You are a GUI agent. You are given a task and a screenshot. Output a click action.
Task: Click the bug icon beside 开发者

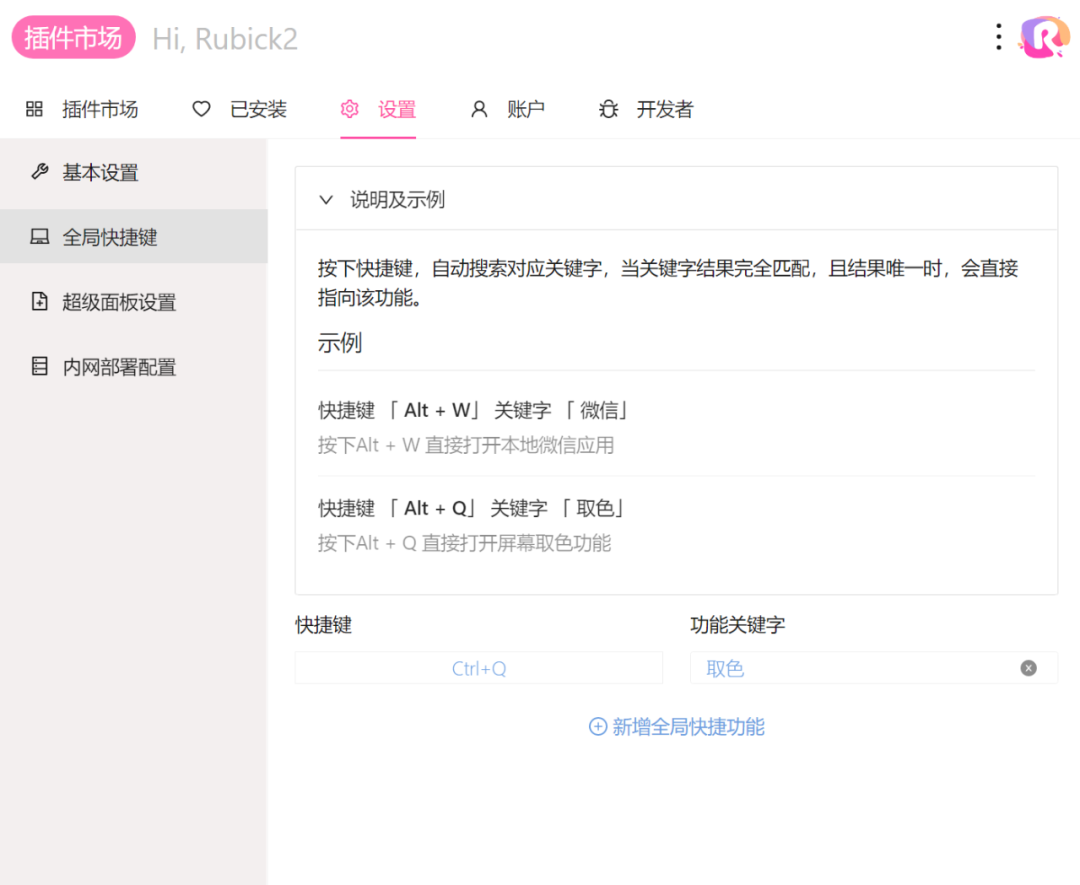tap(608, 109)
